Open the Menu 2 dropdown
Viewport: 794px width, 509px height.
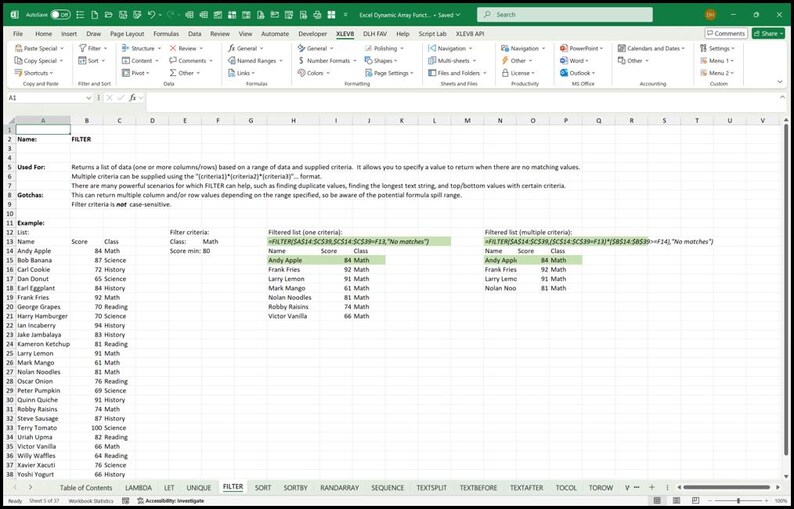coord(732,73)
